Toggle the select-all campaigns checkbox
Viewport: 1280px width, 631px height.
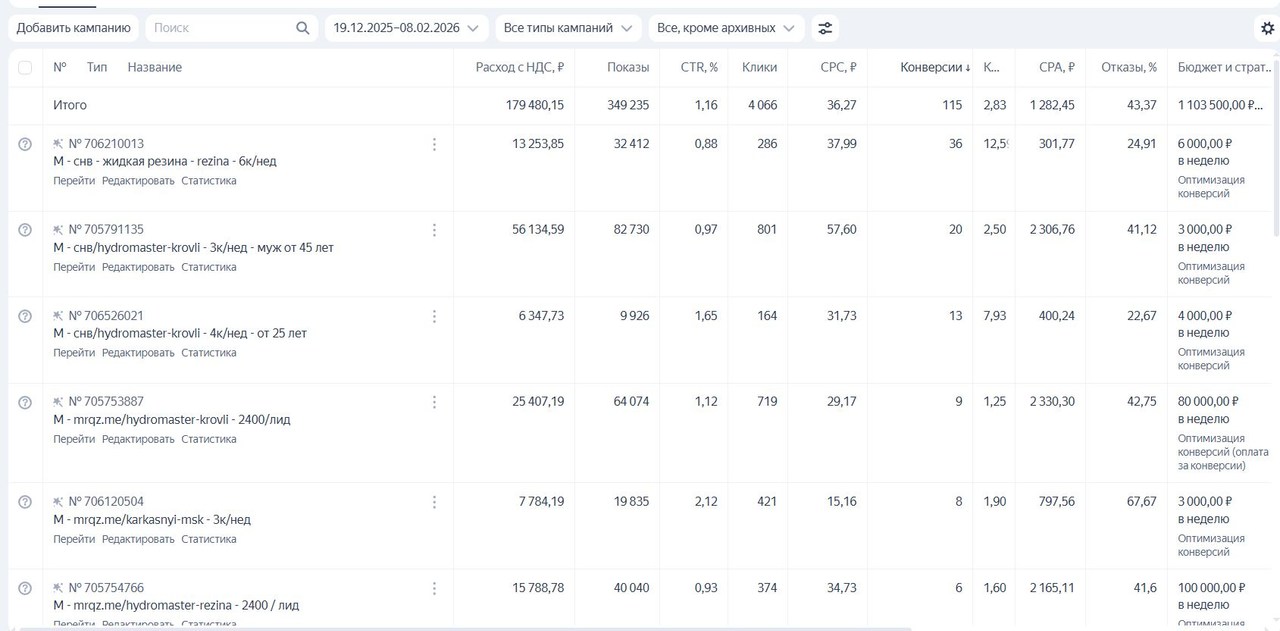pyautogui.click(x=25, y=68)
